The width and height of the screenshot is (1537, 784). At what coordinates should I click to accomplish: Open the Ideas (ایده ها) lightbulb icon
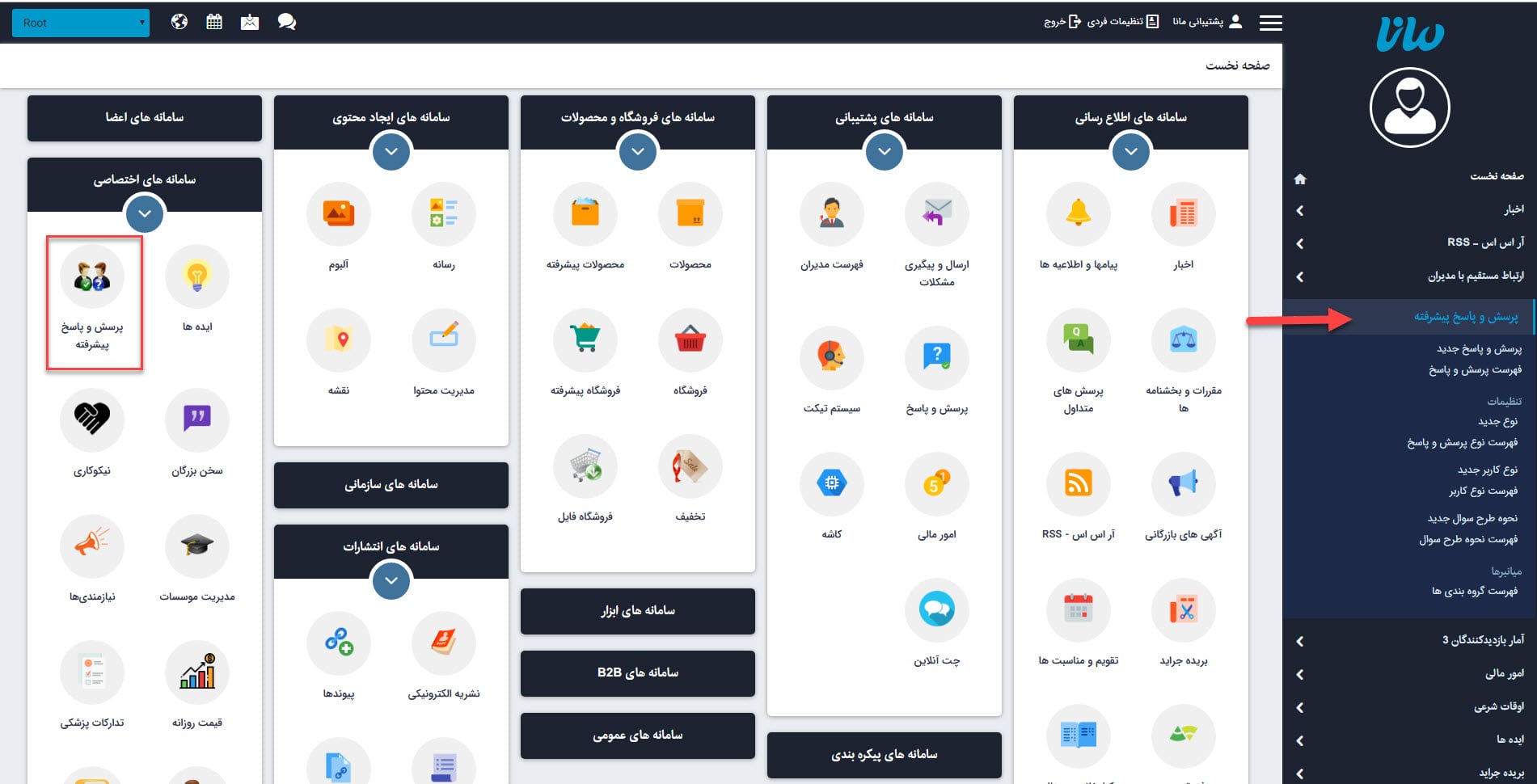pos(196,277)
